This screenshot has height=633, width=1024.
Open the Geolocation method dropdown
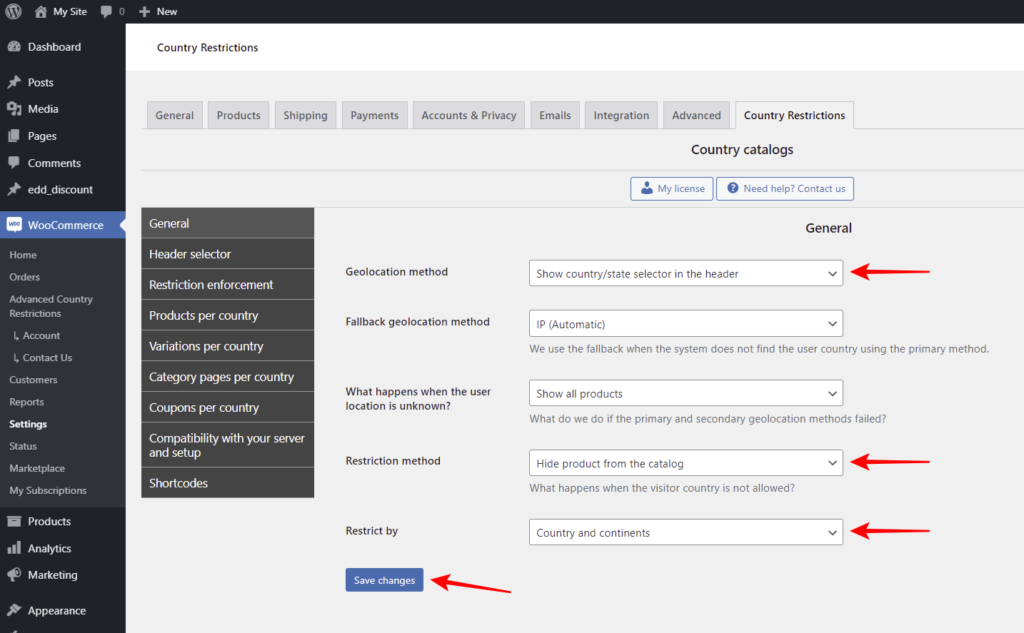pos(686,273)
